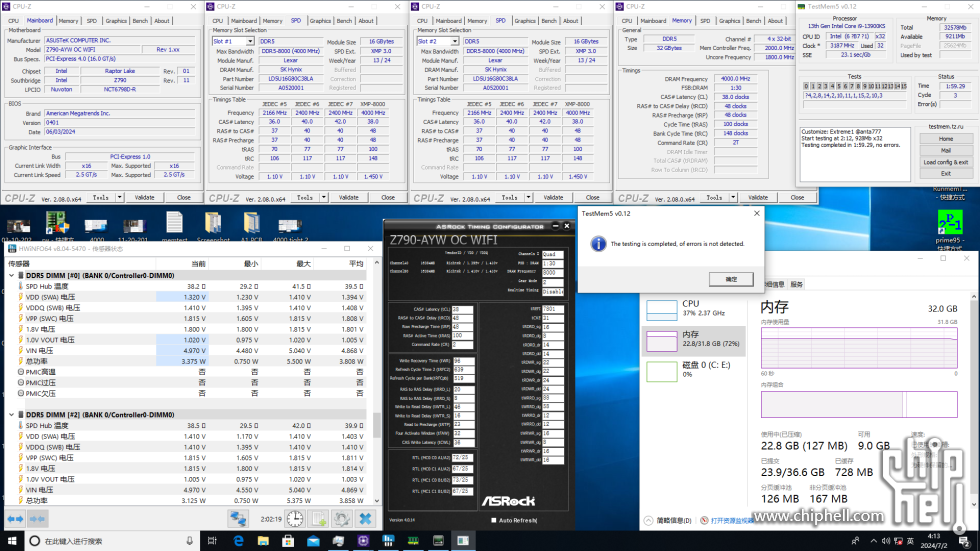Open Slot #1 dropdown in second CPU-Z window
This screenshot has height=551, width=980.
pos(249,41)
